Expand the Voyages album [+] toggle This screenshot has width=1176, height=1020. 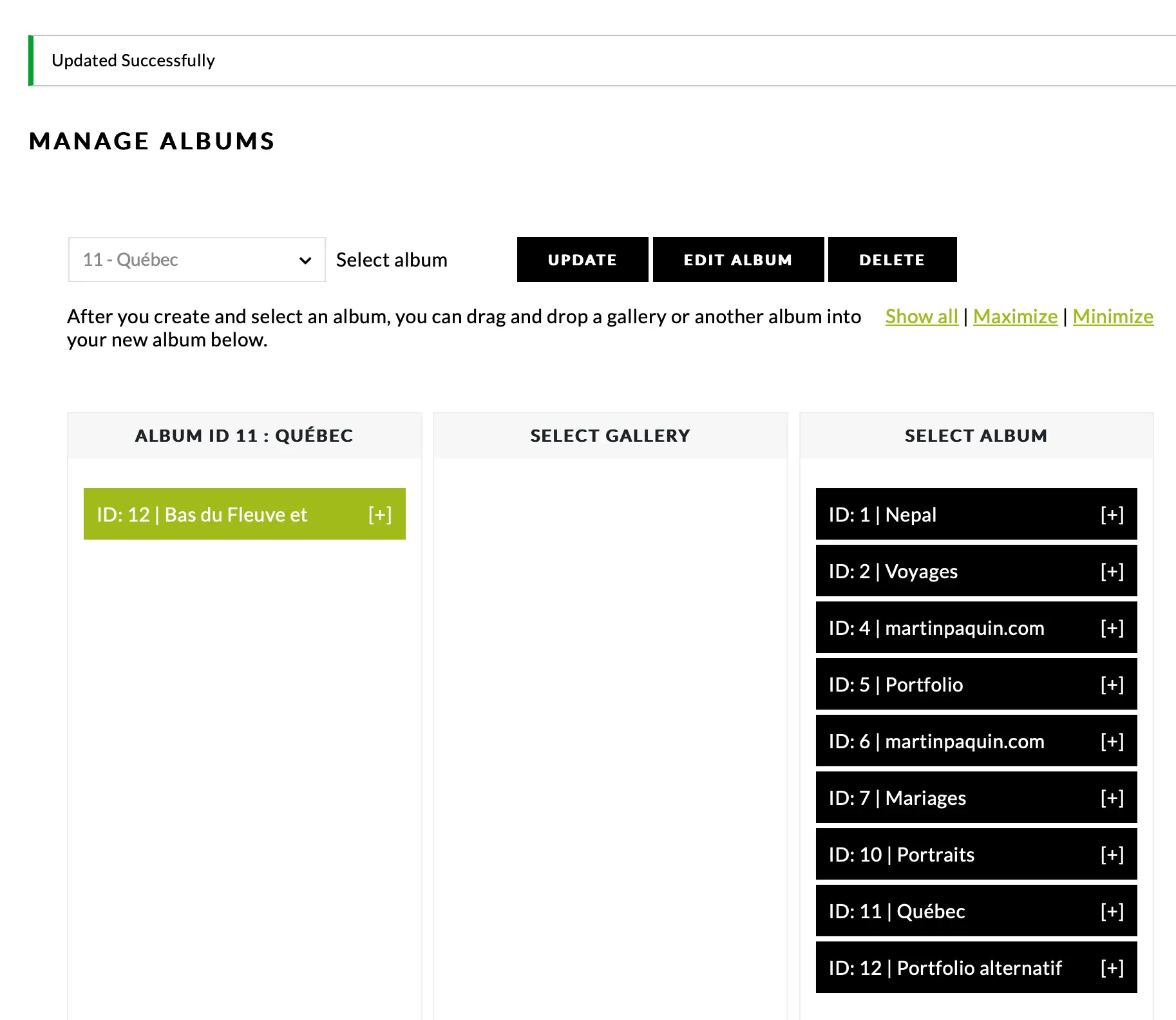point(1112,571)
